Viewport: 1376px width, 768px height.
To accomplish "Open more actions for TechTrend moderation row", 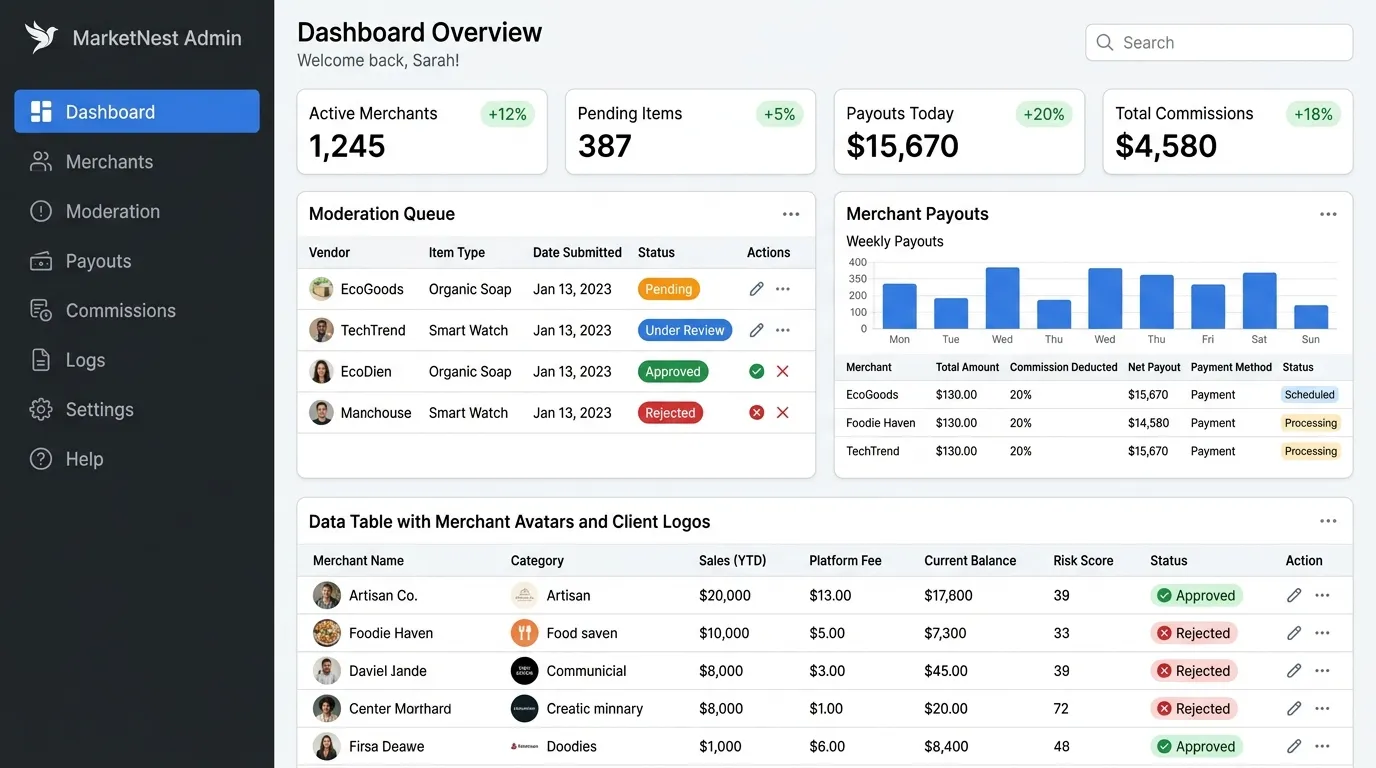I will tap(783, 330).
